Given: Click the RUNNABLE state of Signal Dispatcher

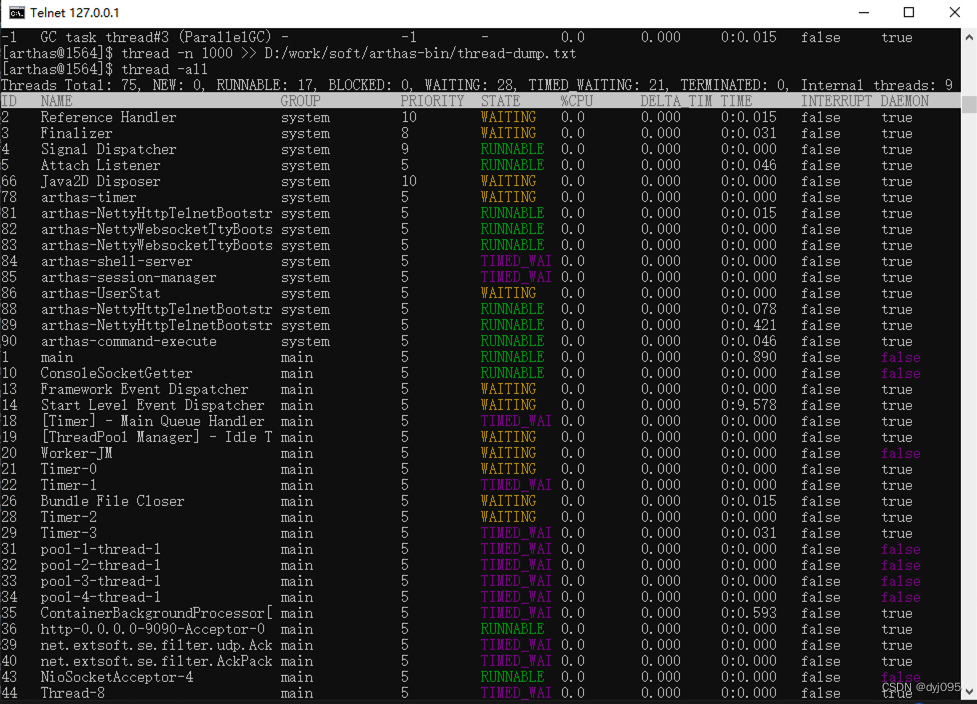Looking at the screenshot, I should pos(512,150).
